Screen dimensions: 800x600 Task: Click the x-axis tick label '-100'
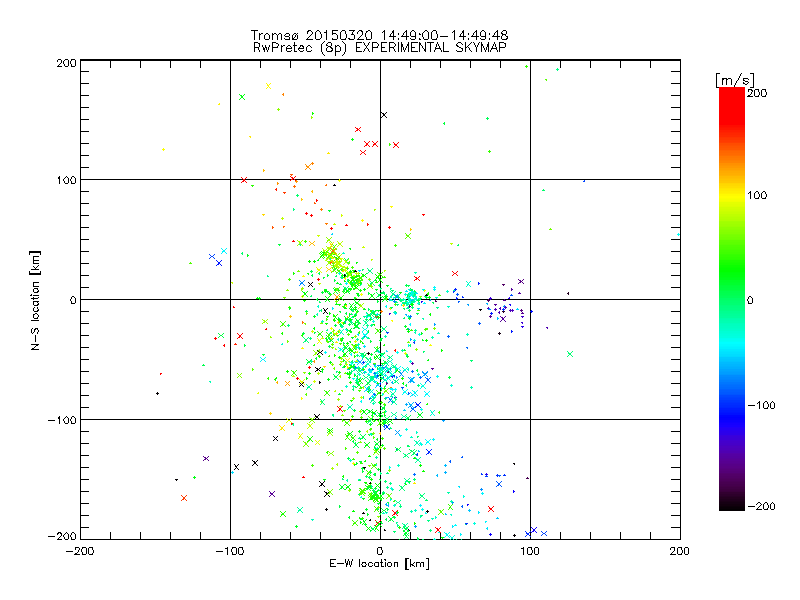tap(230, 551)
